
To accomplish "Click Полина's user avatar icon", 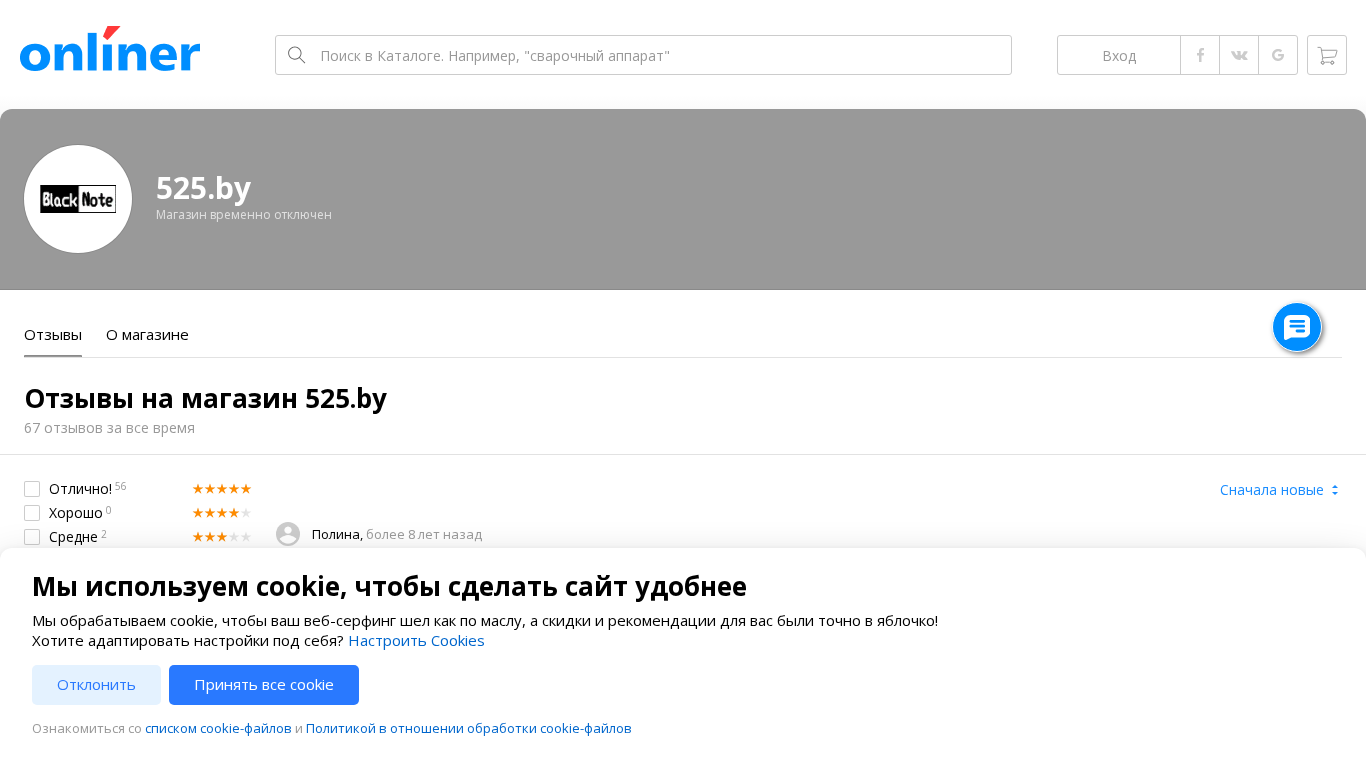I will point(288,534).
